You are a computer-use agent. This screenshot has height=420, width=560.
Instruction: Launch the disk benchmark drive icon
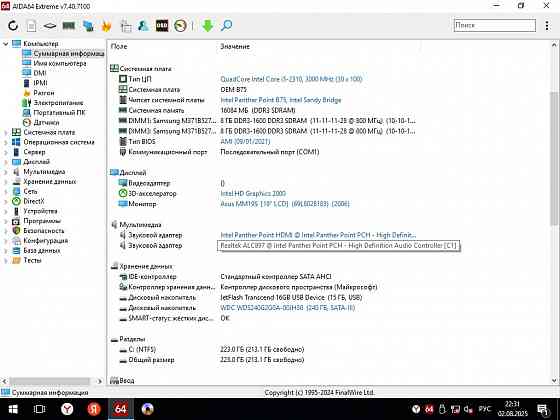pyautogui.click(x=50, y=26)
